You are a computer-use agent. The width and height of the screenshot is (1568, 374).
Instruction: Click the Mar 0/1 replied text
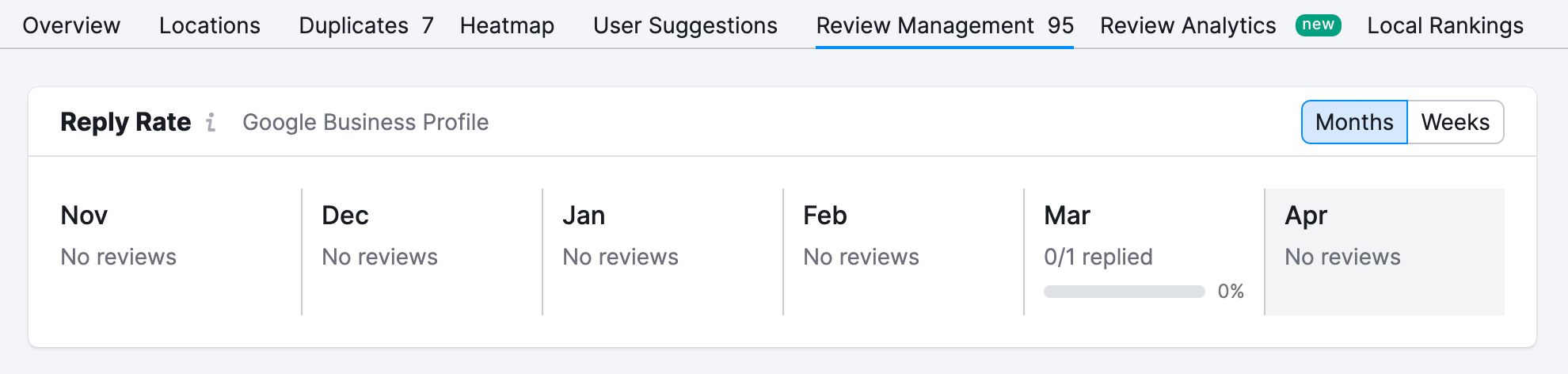point(1098,257)
